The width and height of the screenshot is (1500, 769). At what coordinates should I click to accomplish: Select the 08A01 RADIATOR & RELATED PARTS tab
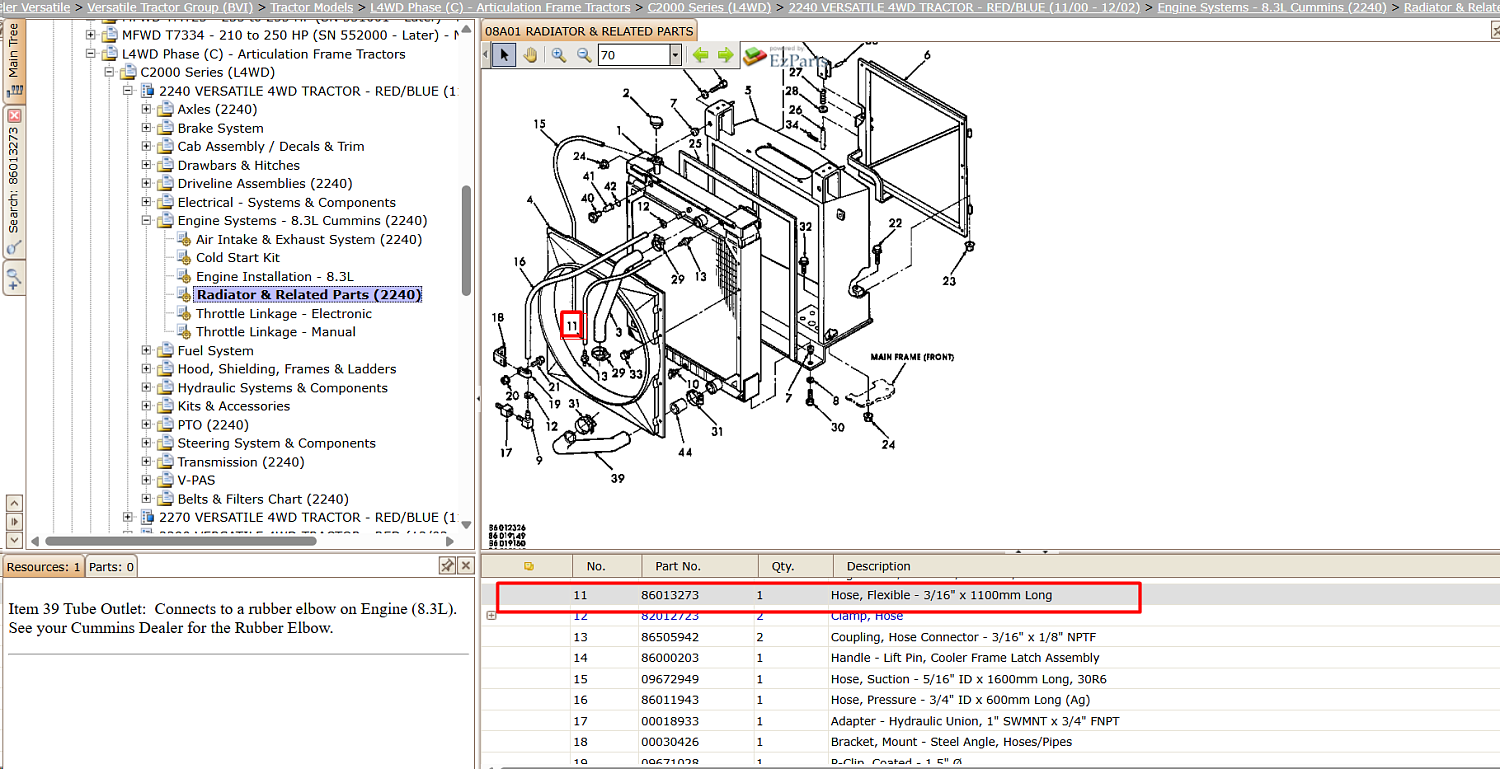[589, 31]
